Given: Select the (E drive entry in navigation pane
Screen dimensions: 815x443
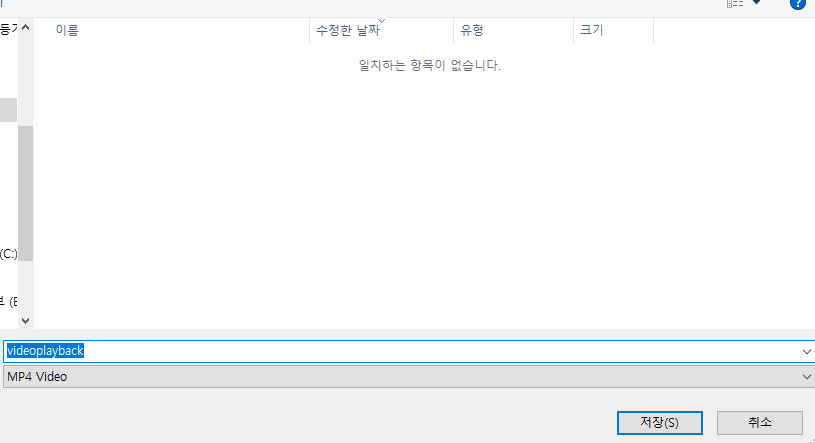Looking at the screenshot, I should tap(8, 302).
